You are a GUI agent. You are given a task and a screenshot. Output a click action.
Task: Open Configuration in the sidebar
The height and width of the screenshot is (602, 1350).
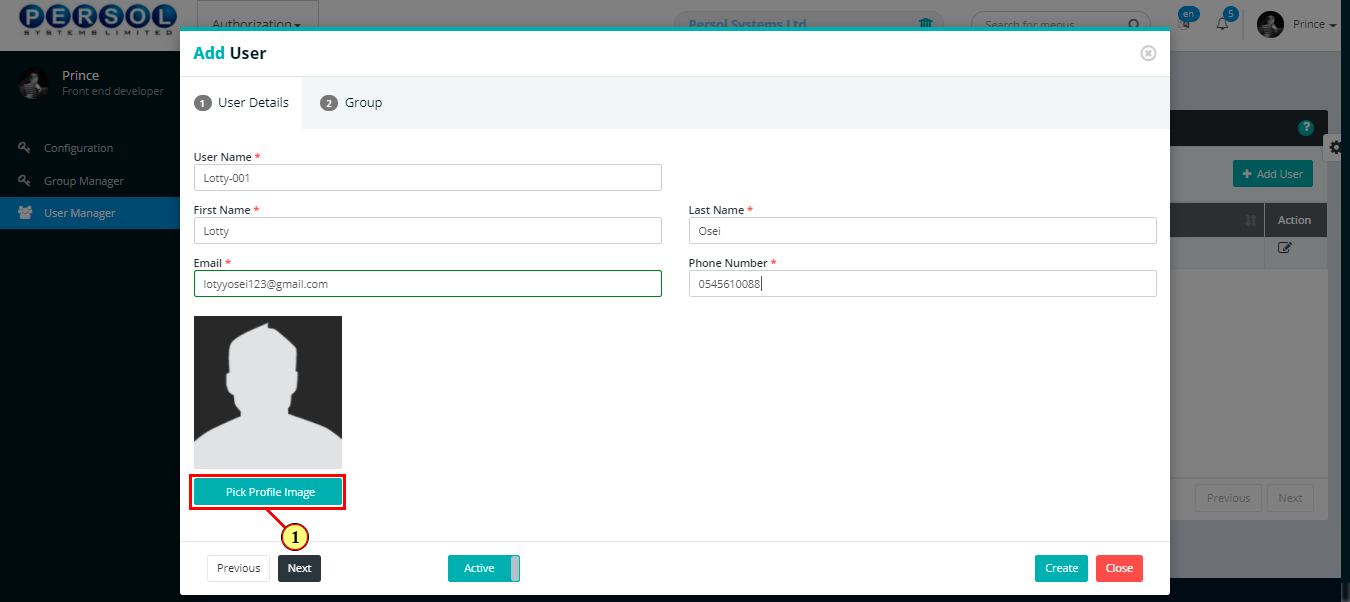point(78,148)
